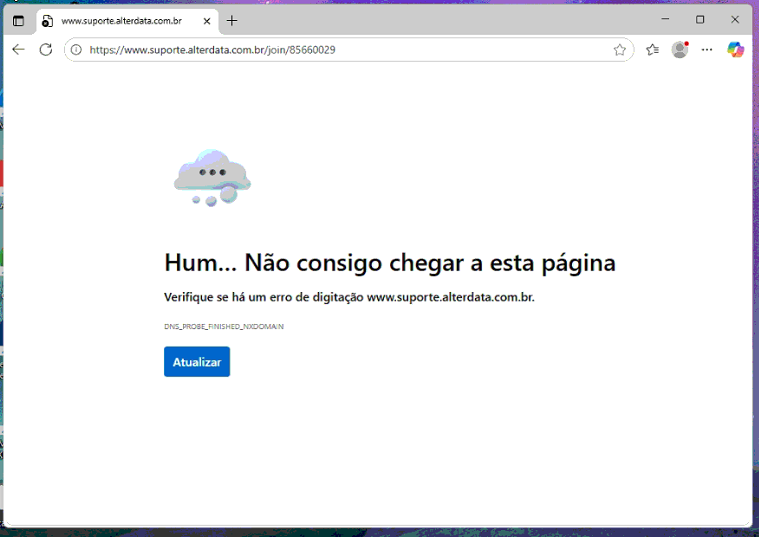Minimize the browser window

[665, 19]
